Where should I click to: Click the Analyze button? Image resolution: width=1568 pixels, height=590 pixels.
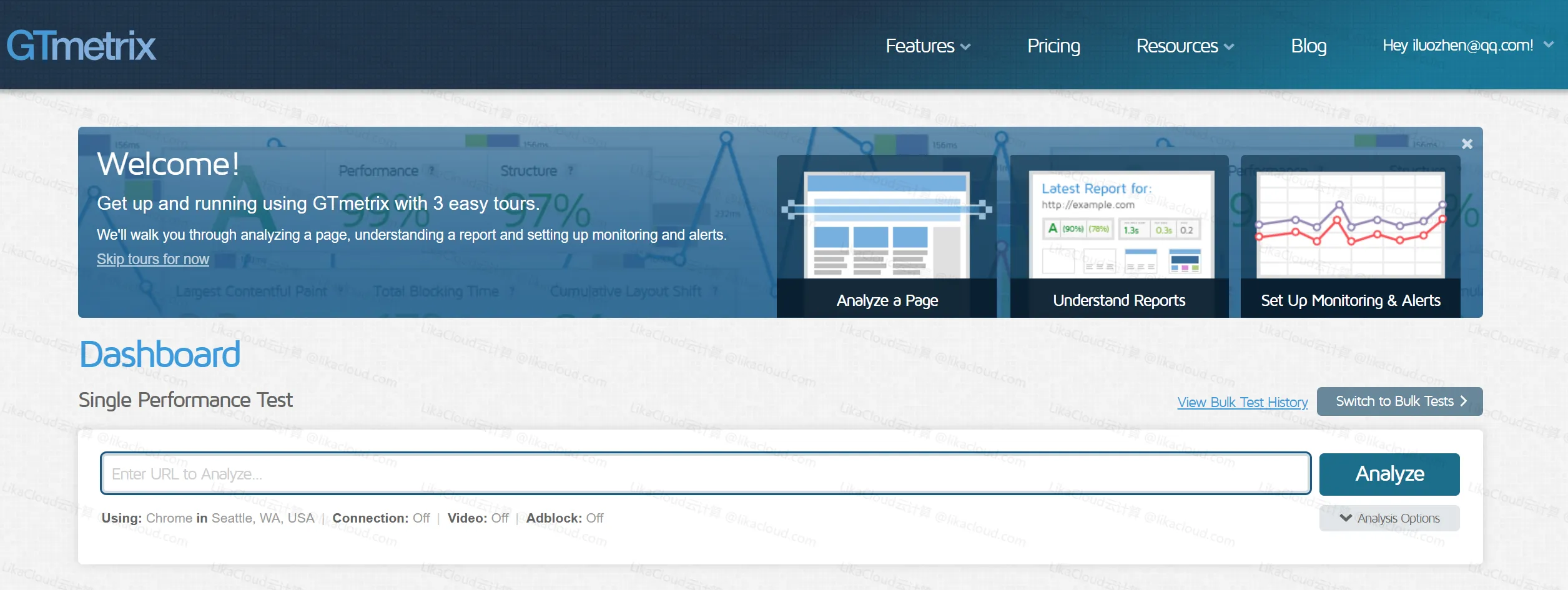(x=1389, y=474)
